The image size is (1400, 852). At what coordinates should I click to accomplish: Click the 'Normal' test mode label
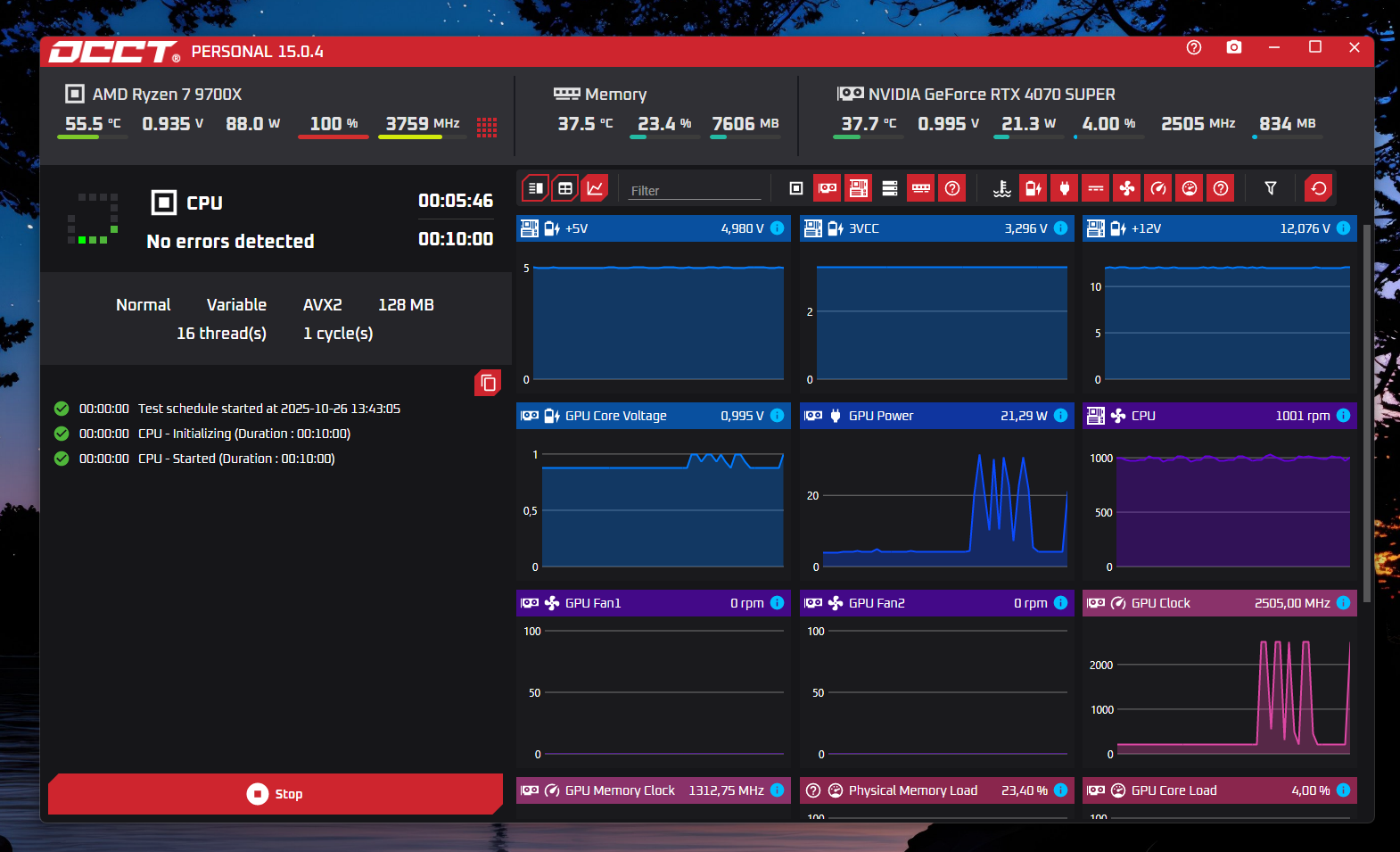[x=143, y=305]
